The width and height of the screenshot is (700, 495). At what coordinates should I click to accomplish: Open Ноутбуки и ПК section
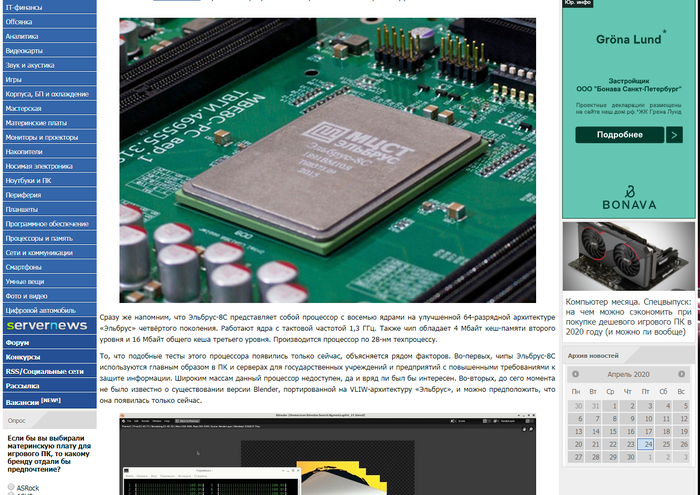coord(50,180)
